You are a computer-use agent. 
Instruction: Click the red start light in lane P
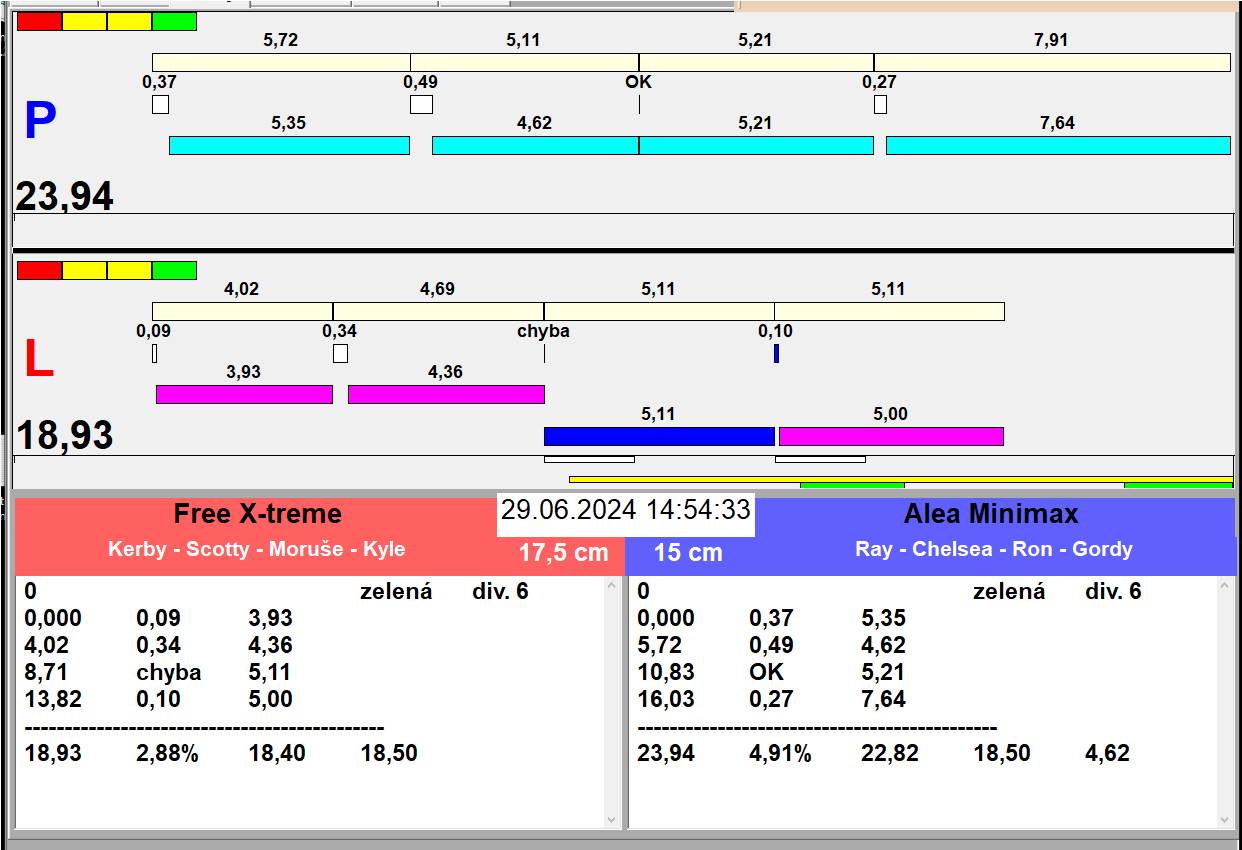[39, 21]
